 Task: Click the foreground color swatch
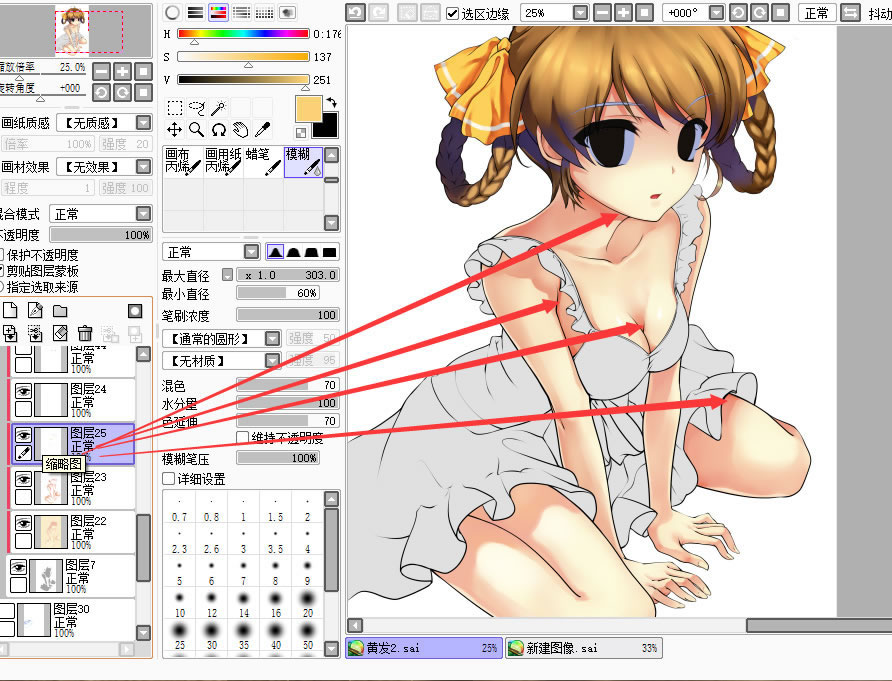coord(309,109)
